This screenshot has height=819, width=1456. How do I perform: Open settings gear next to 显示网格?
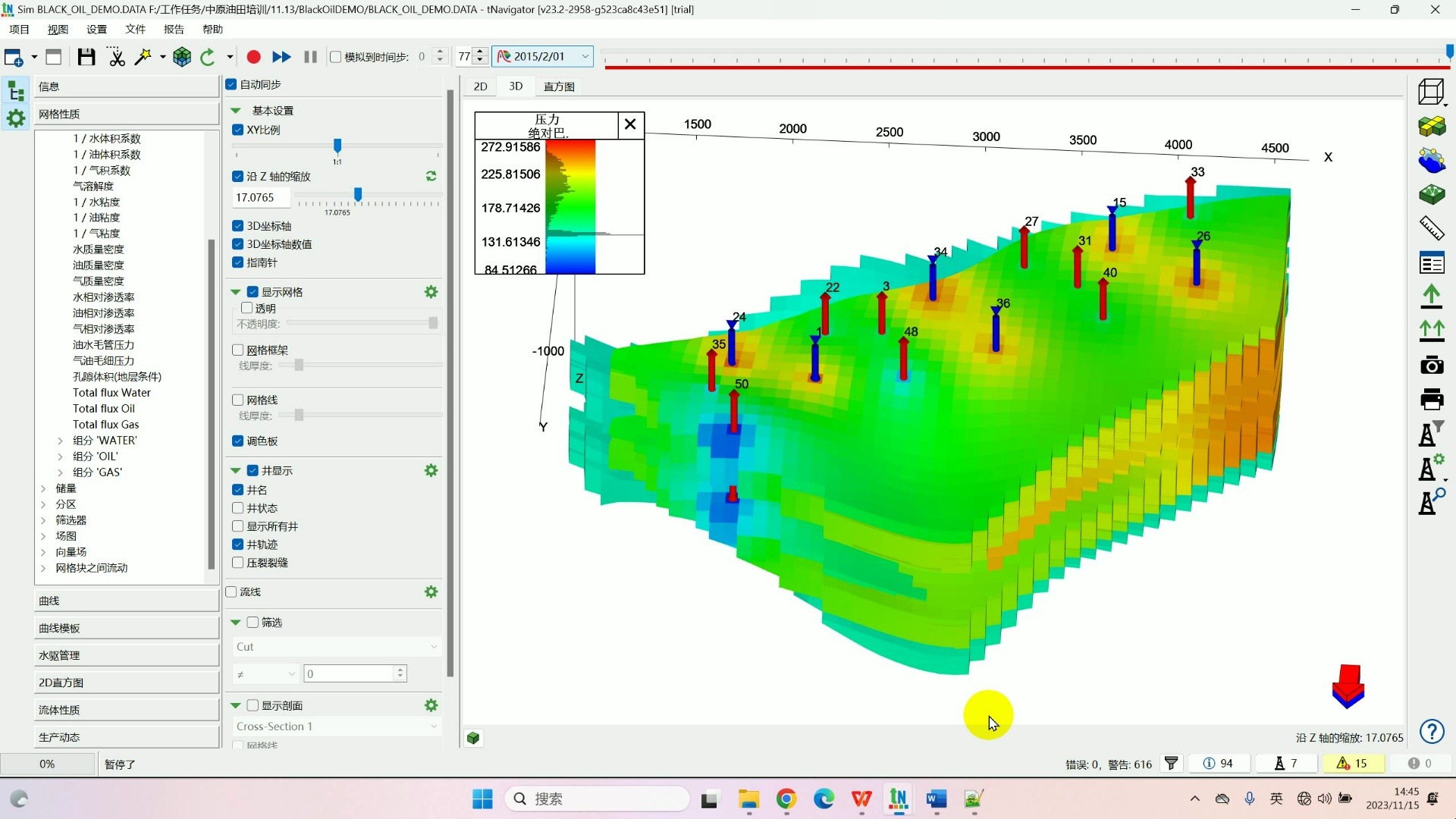click(x=431, y=292)
